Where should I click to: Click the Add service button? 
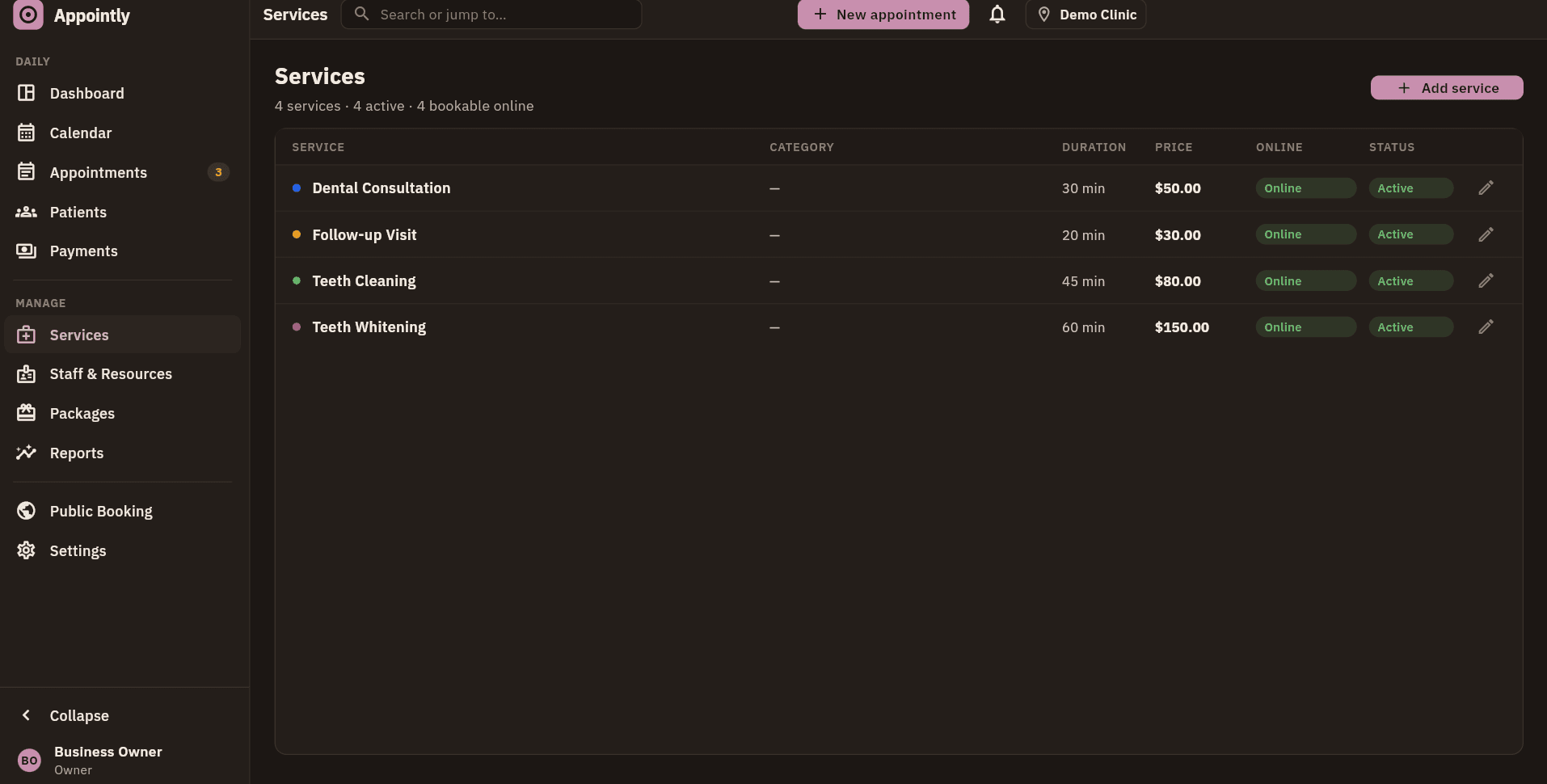click(1447, 88)
